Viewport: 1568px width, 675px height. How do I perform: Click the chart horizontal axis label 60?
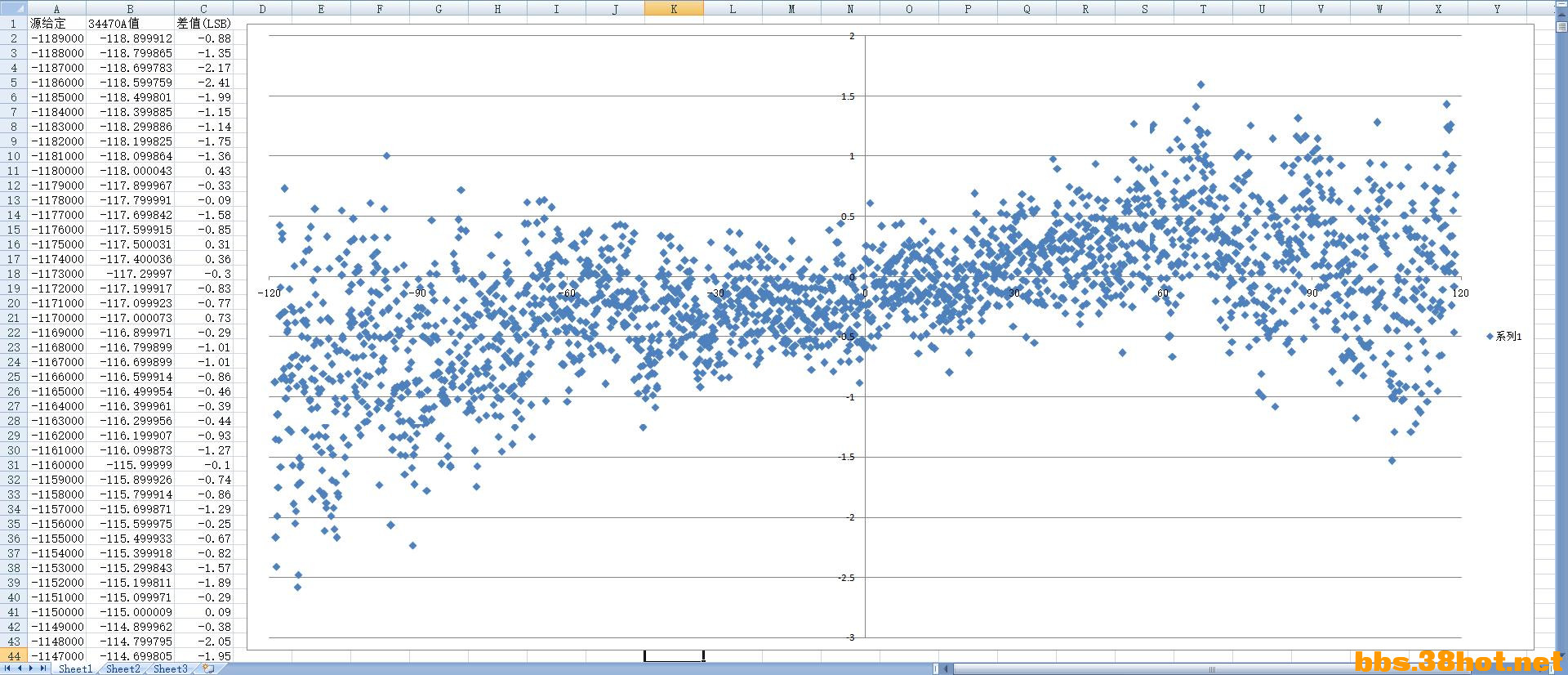click(1163, 293)
